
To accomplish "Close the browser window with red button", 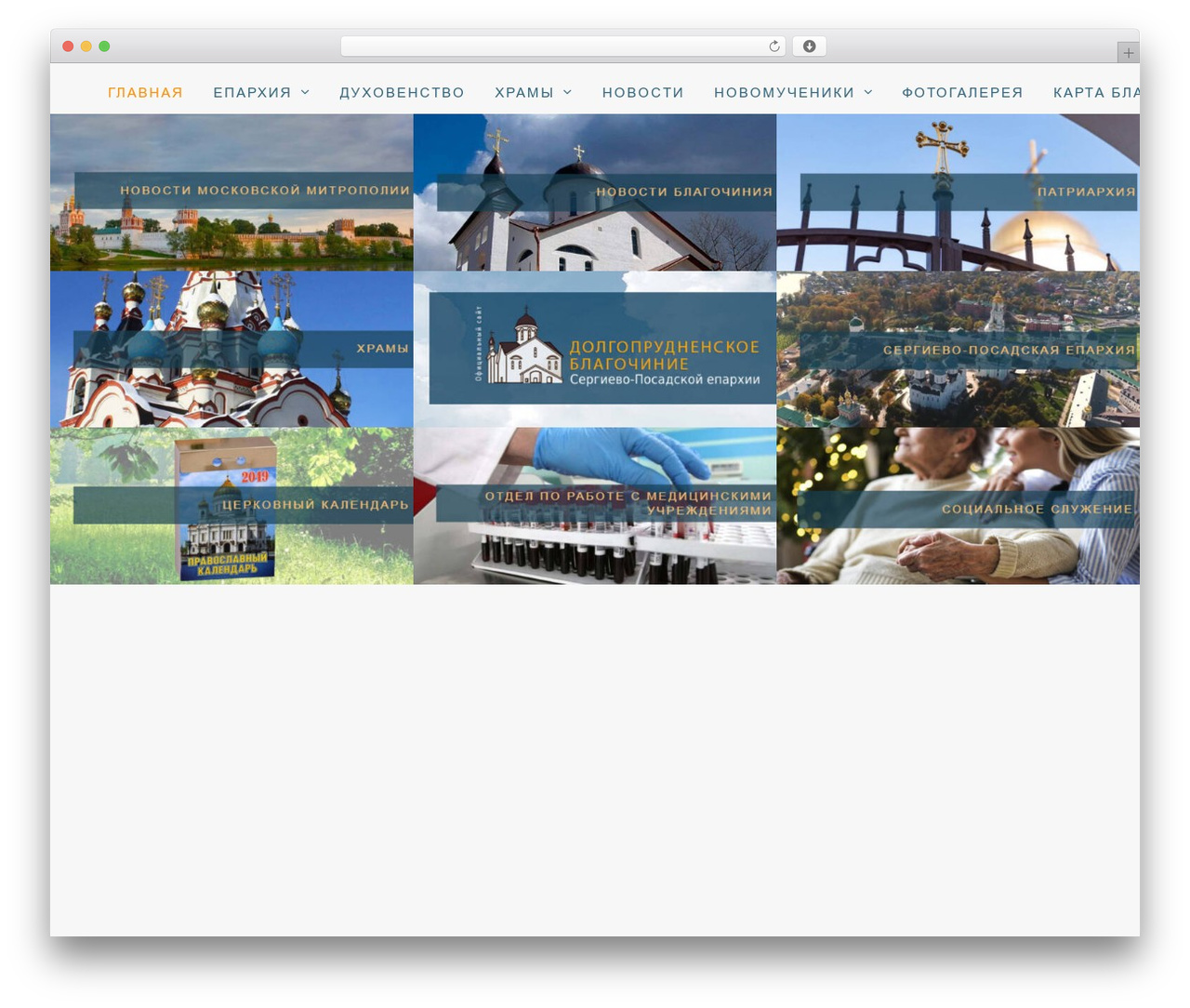I will pos(68,46).
